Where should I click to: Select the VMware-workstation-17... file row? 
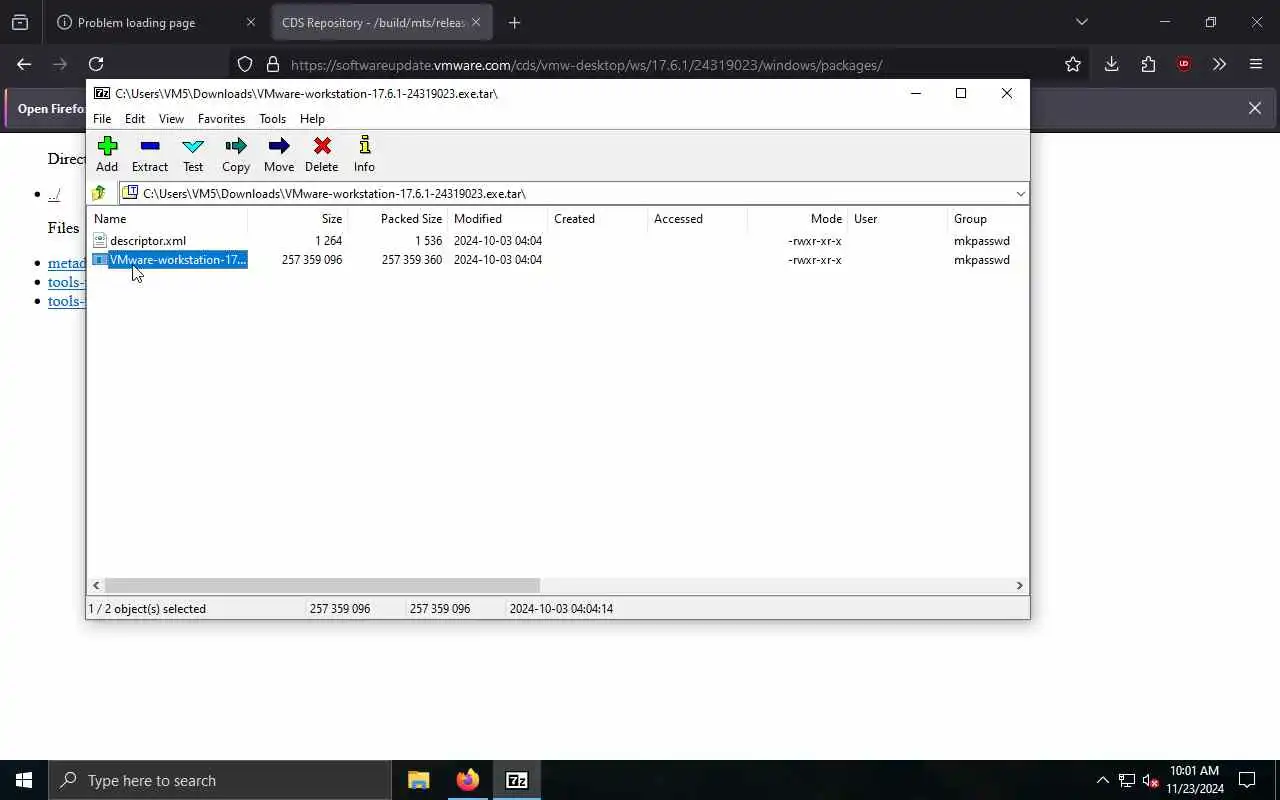tap(558, 260)
